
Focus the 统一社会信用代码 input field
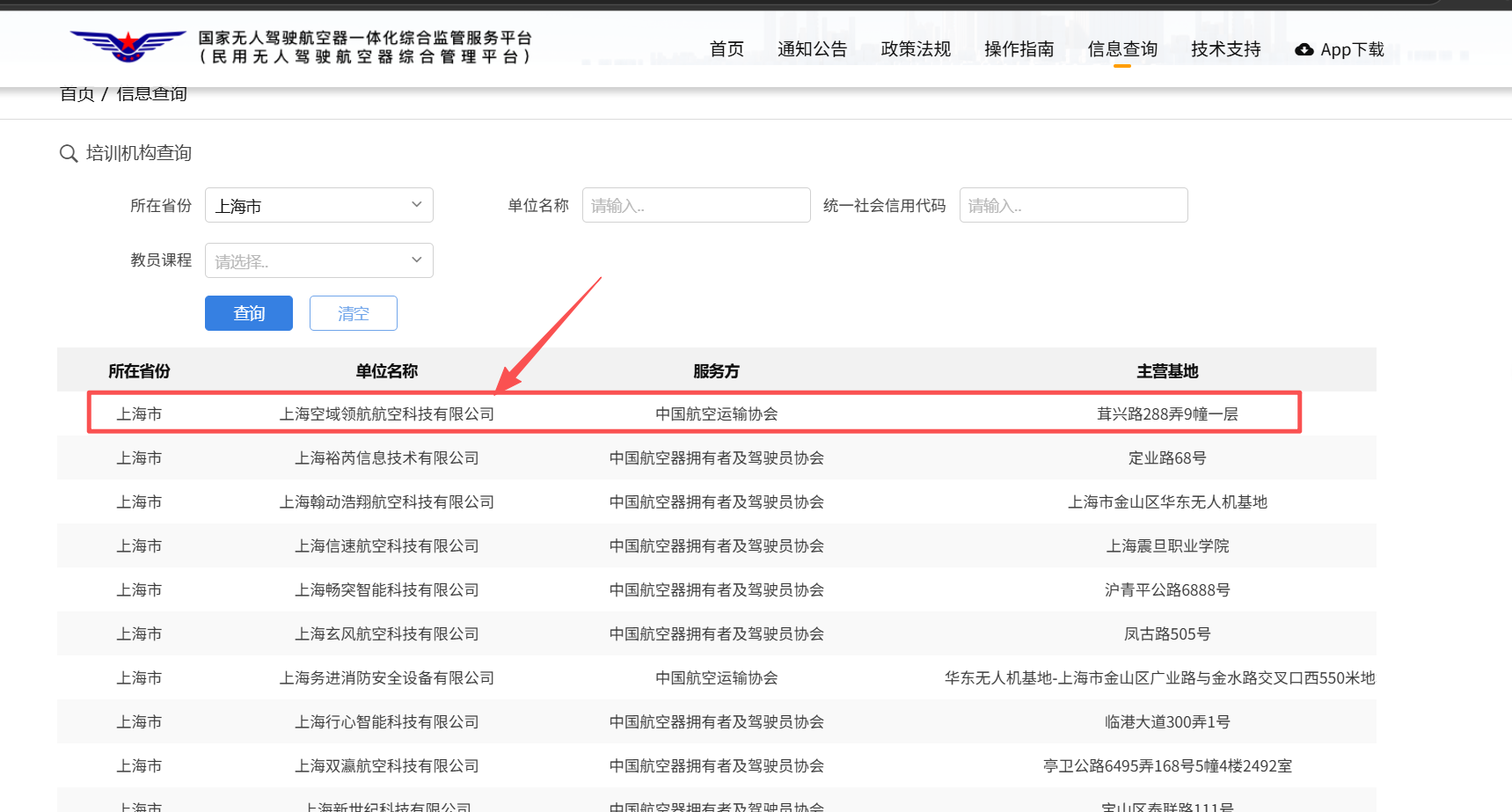[1073, 205]
